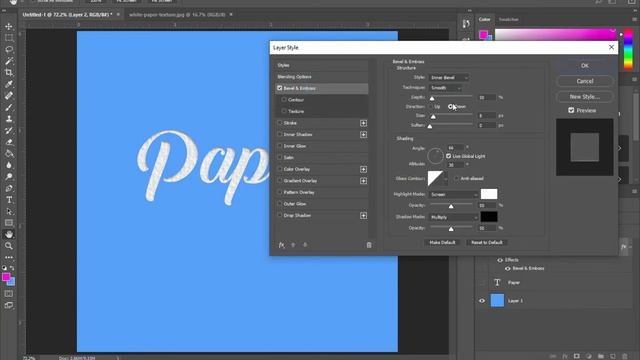
Task: Open the Swatches panel tab
Action: (509, 19)
